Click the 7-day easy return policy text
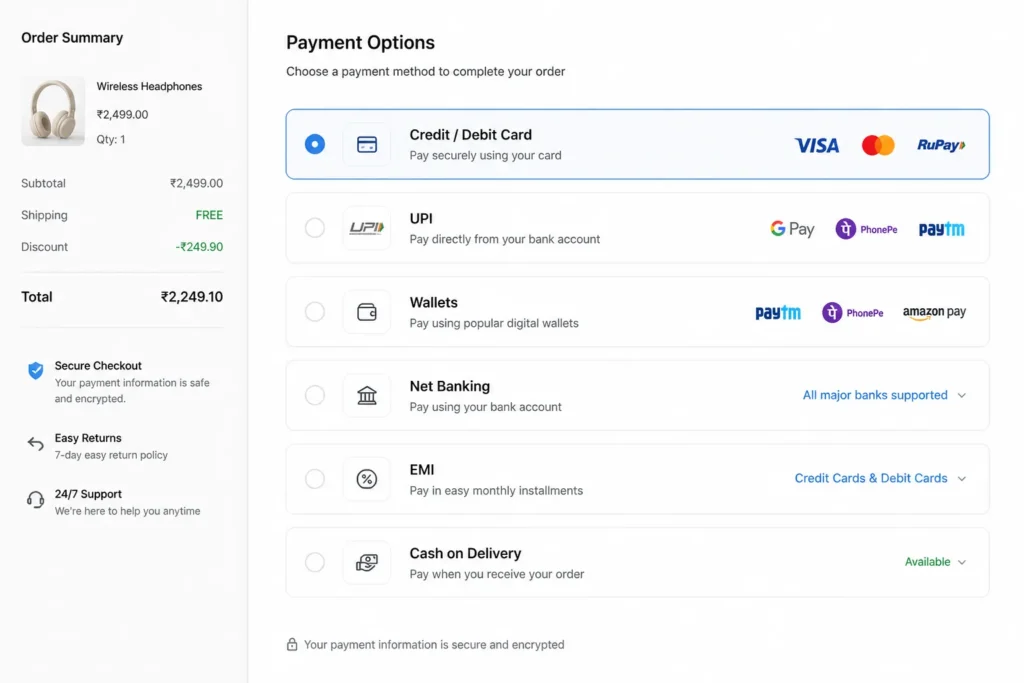This screenshot has height=683, width=1024. point(111,455)
